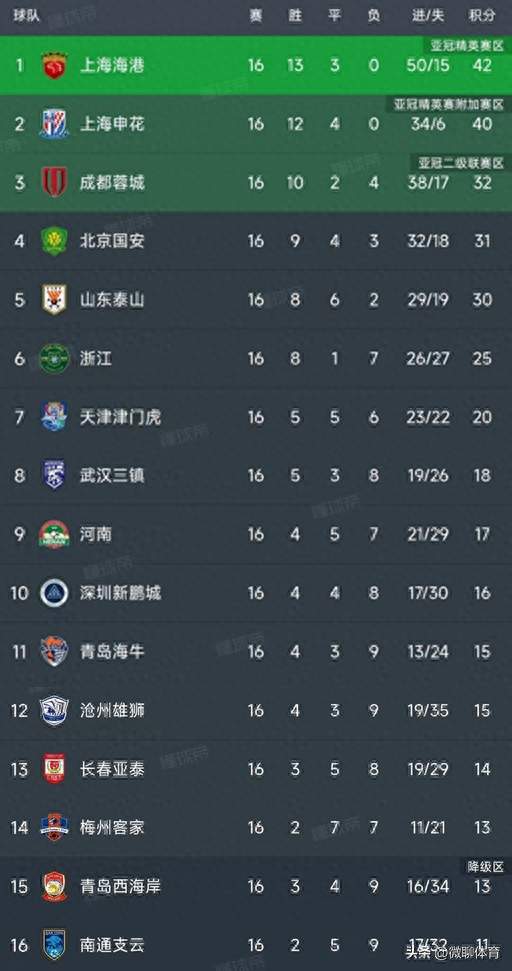Click the Tianjin Jinmen Tiger (天津津门虎) badge
512x971 pixels.
pos(54,417)
